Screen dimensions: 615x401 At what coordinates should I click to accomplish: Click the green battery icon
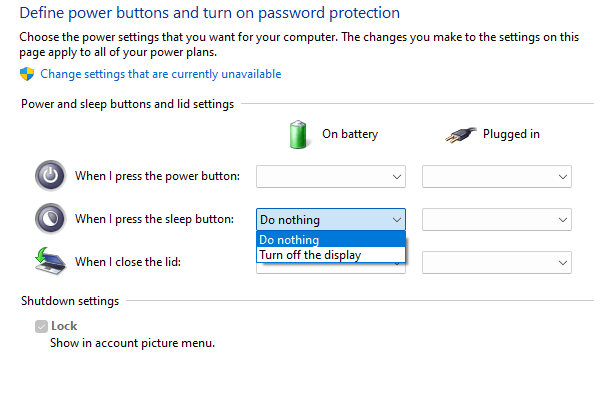tap(298, 134)
